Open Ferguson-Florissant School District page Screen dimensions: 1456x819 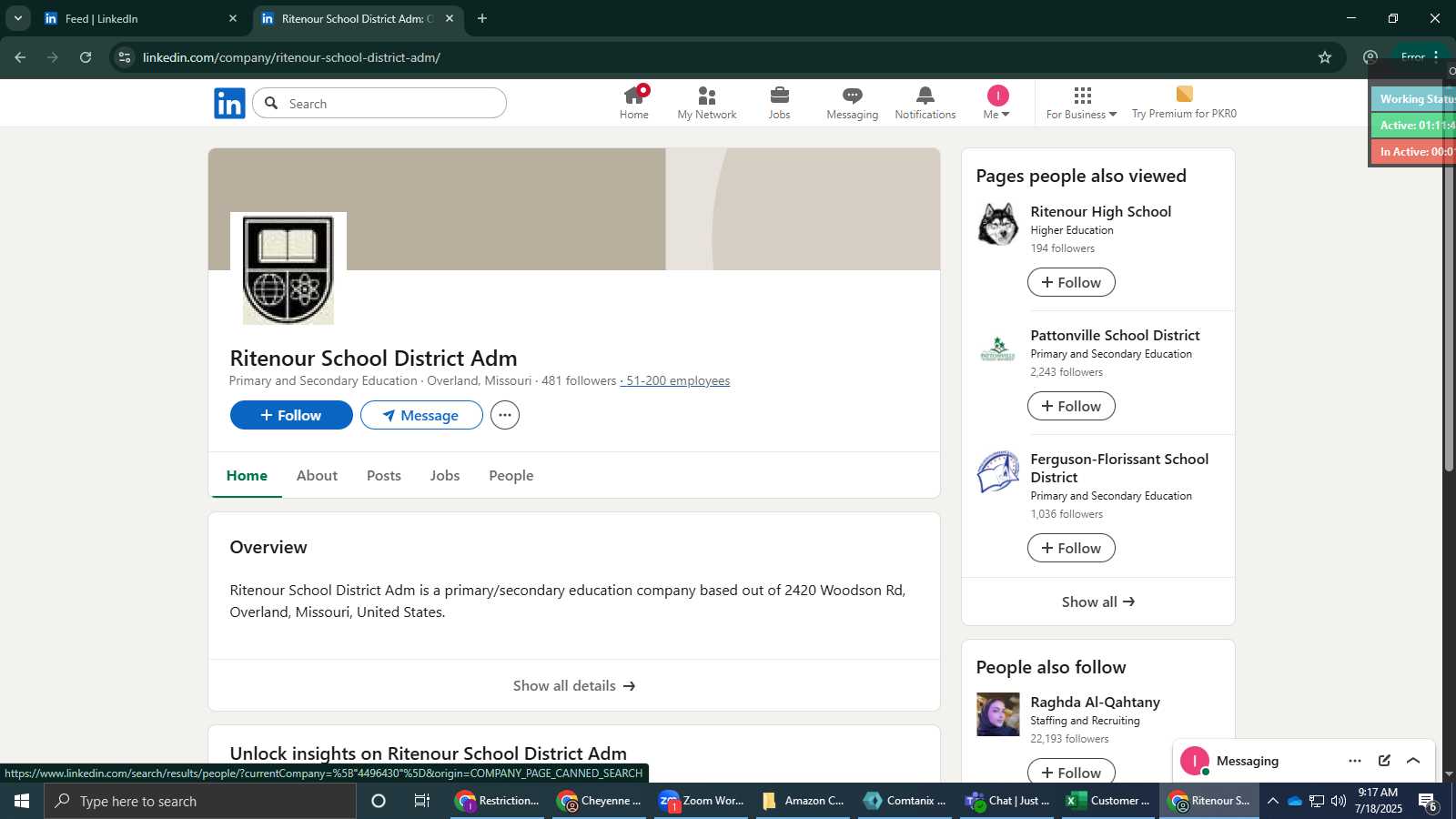click(1119, 468)
